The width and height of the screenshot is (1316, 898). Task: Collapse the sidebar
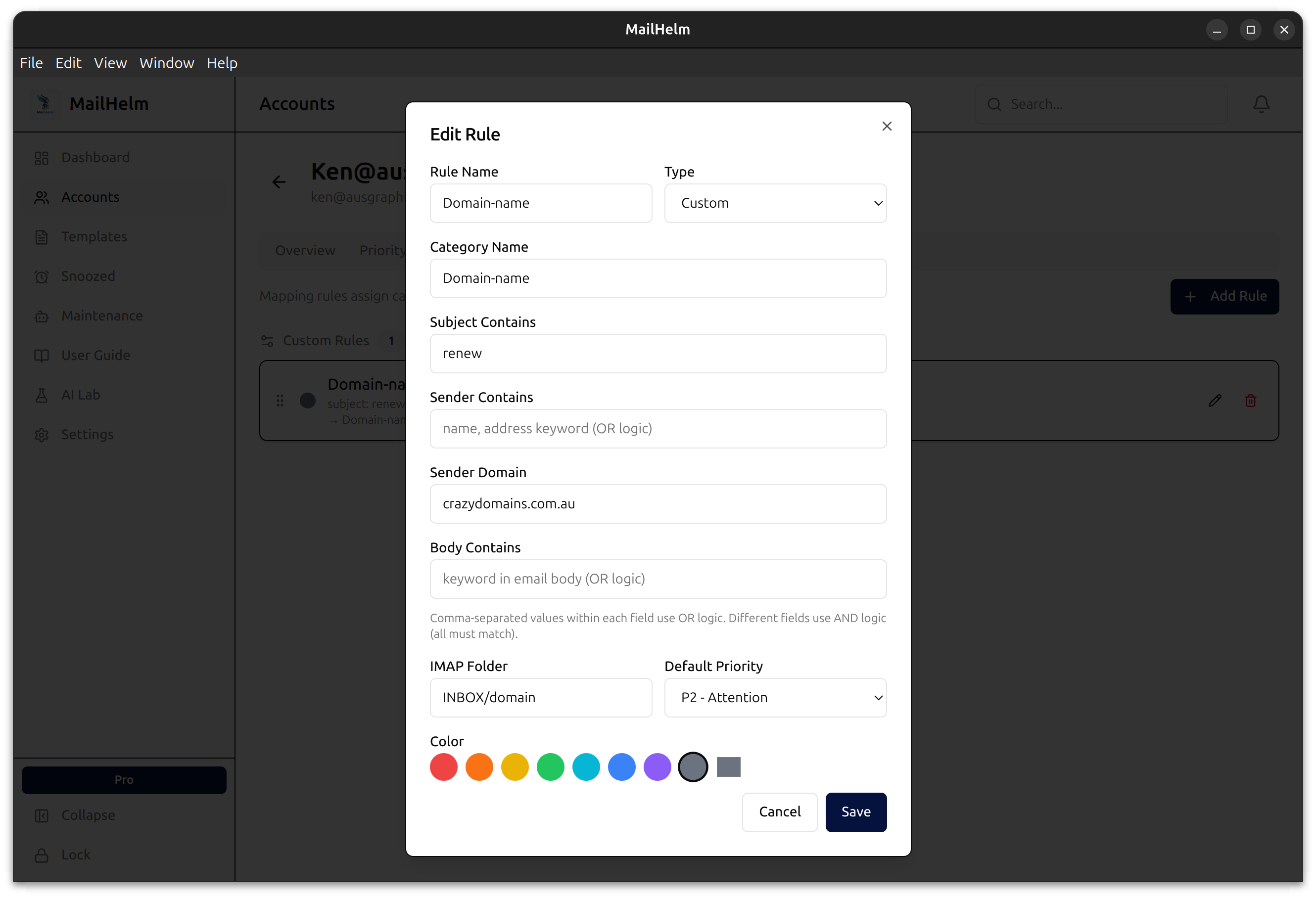(88, 815)
